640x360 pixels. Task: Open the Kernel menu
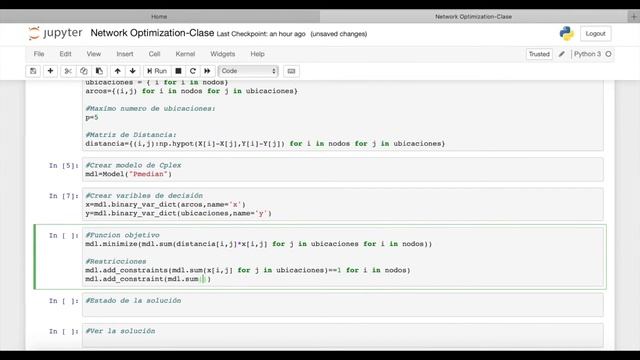click(x=185, y=54)
